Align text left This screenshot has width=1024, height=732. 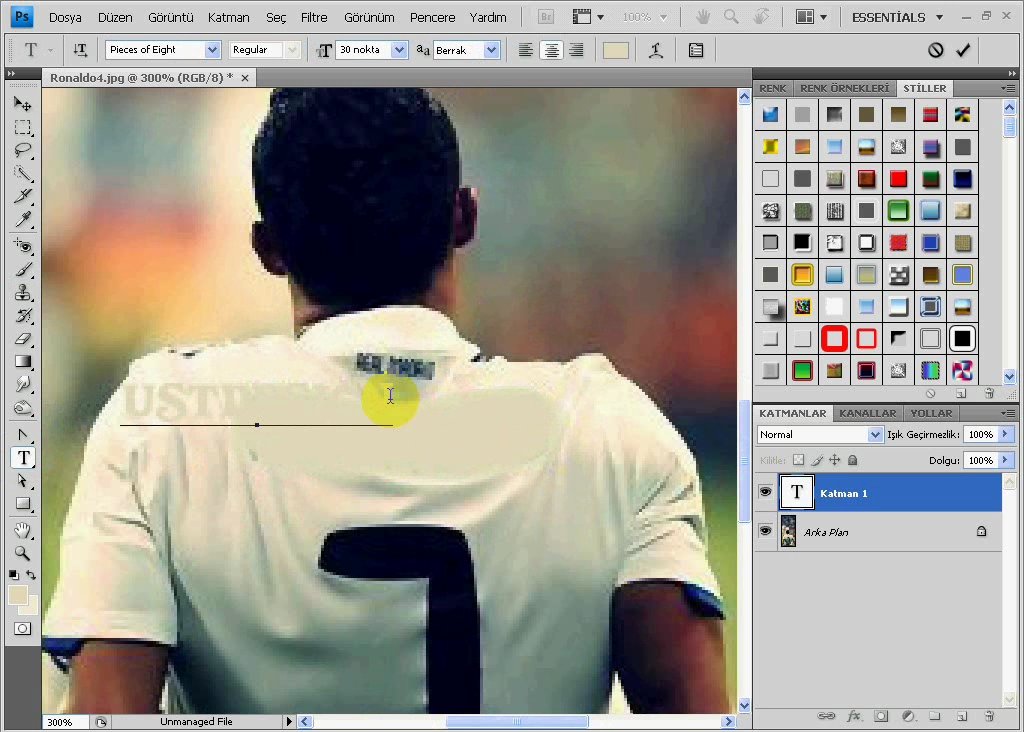(526, 50)
